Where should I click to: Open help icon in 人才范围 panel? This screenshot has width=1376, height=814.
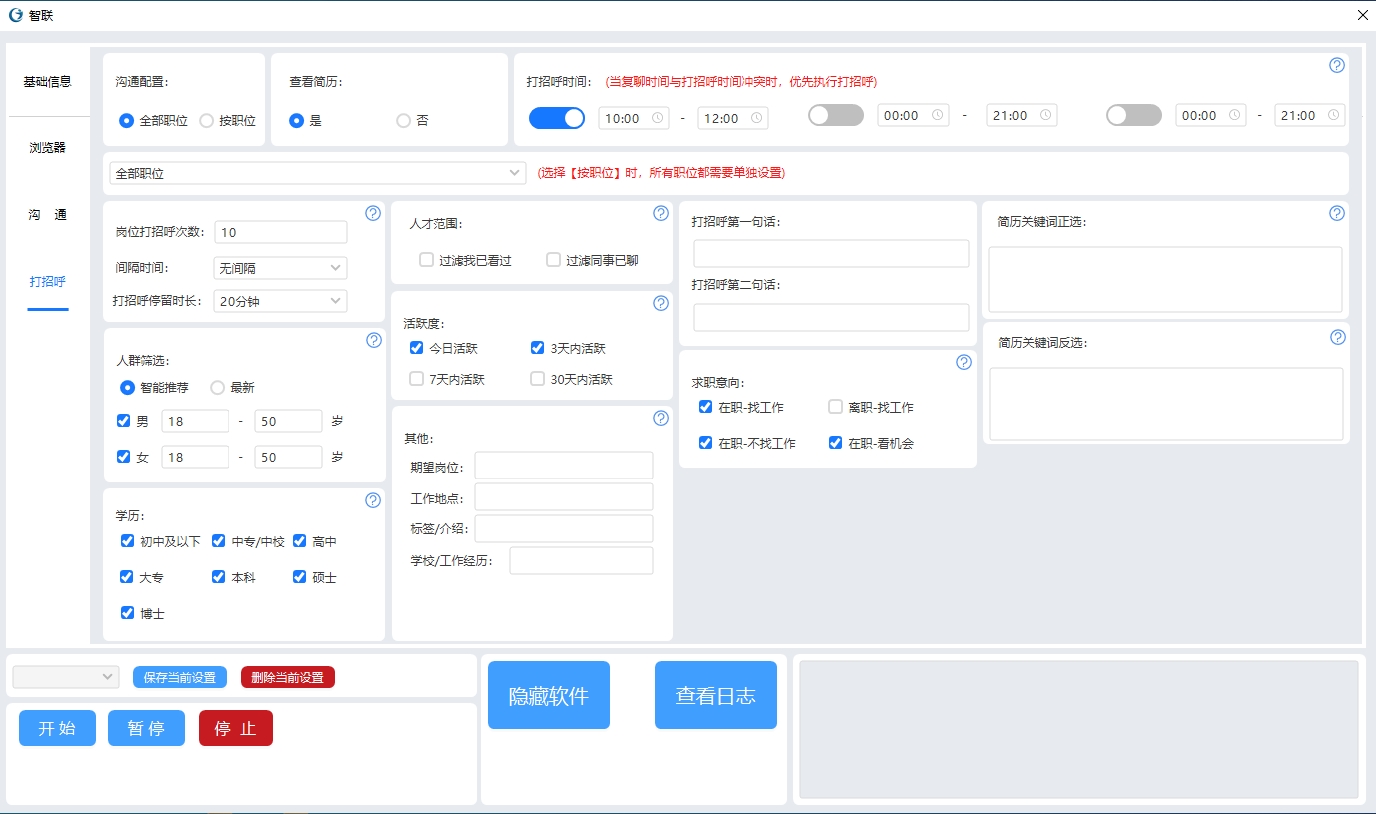pos(661,213)
